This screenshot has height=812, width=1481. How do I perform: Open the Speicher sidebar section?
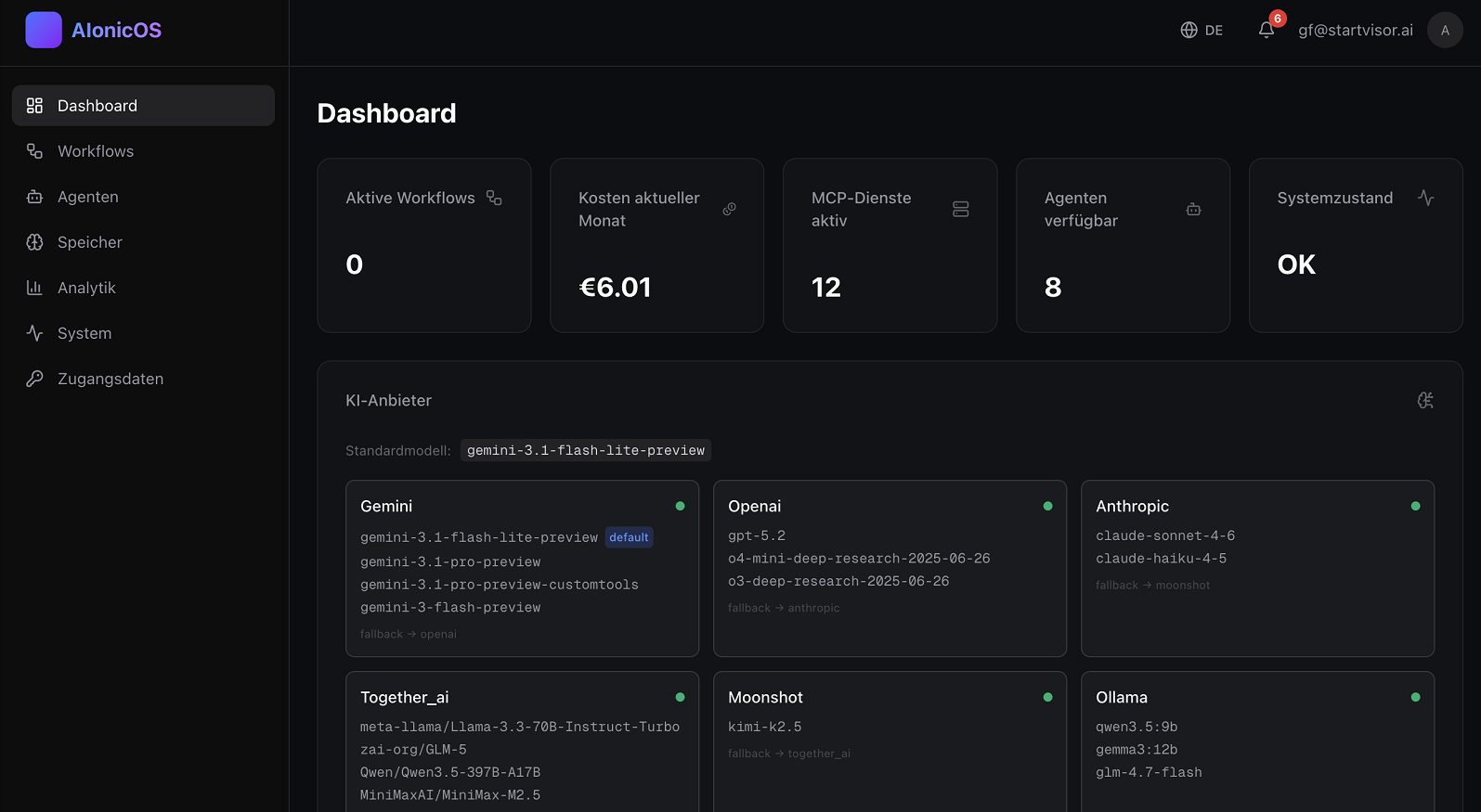(90, 242)
